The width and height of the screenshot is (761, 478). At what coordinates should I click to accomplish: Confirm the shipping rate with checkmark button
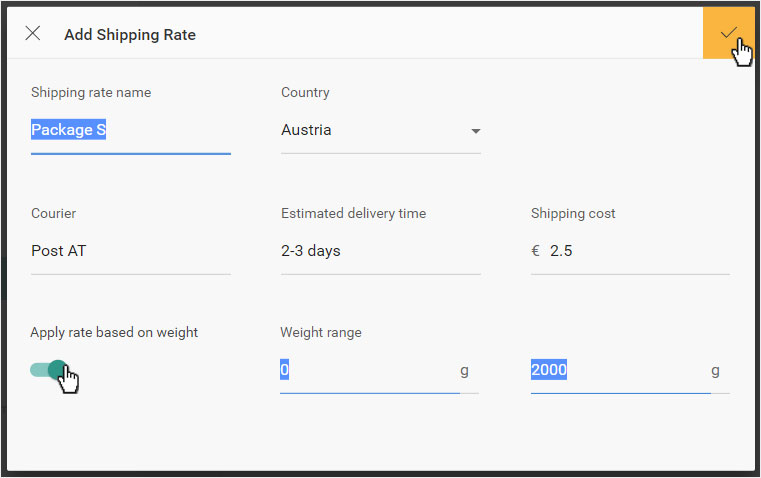click(x=728, y=33)
